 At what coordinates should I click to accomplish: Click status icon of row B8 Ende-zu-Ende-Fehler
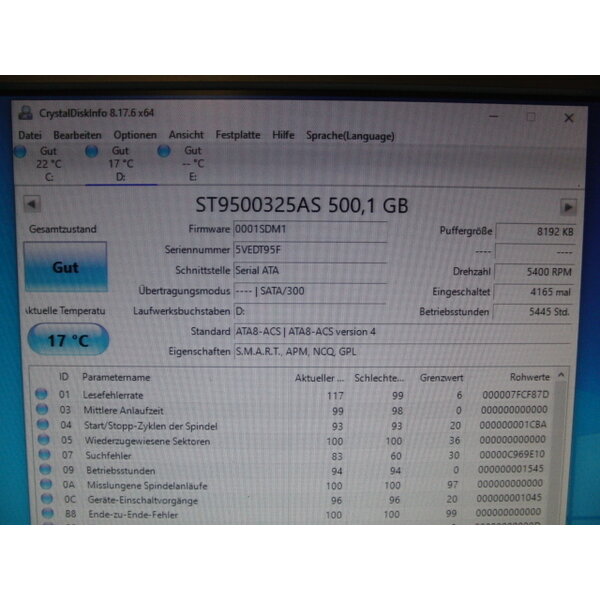(x=47, y=513)
